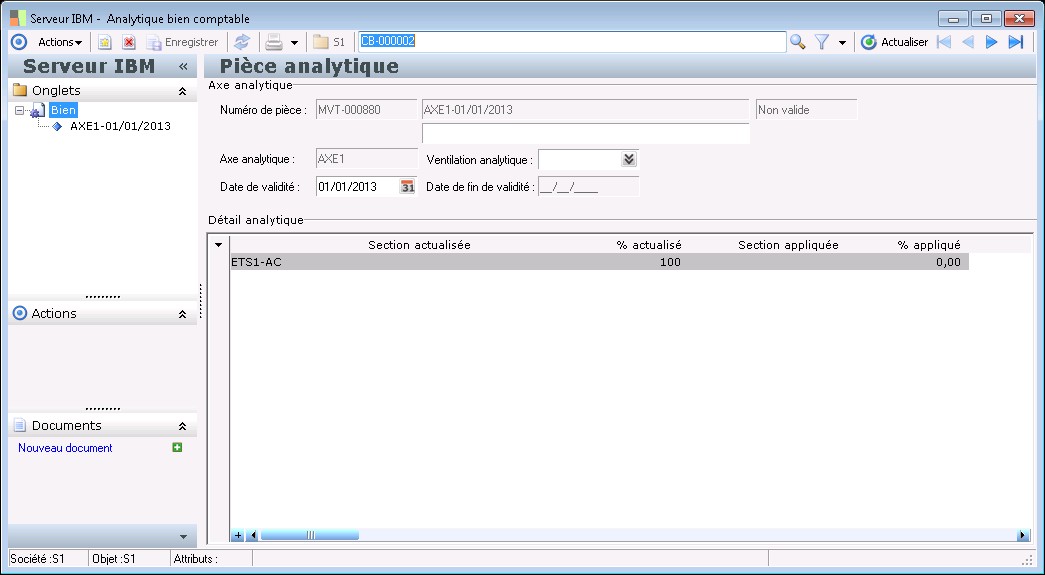Click the Non valide status field

click(806, 110)
